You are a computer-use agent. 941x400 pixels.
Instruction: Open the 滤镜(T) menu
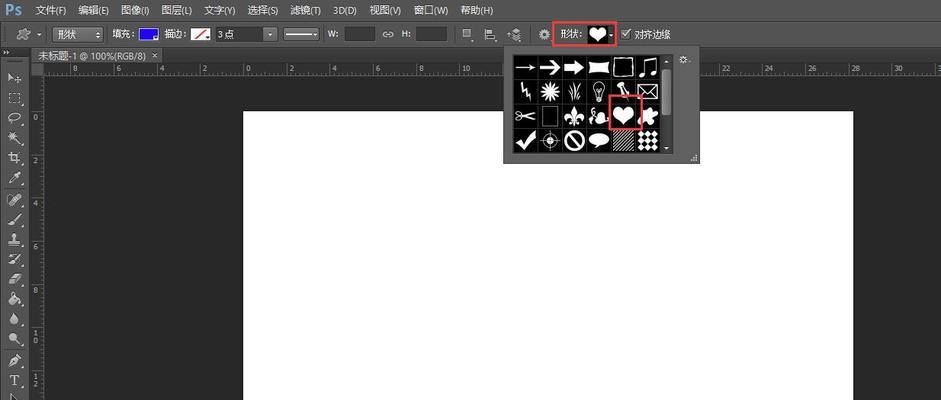click(305, 10)
